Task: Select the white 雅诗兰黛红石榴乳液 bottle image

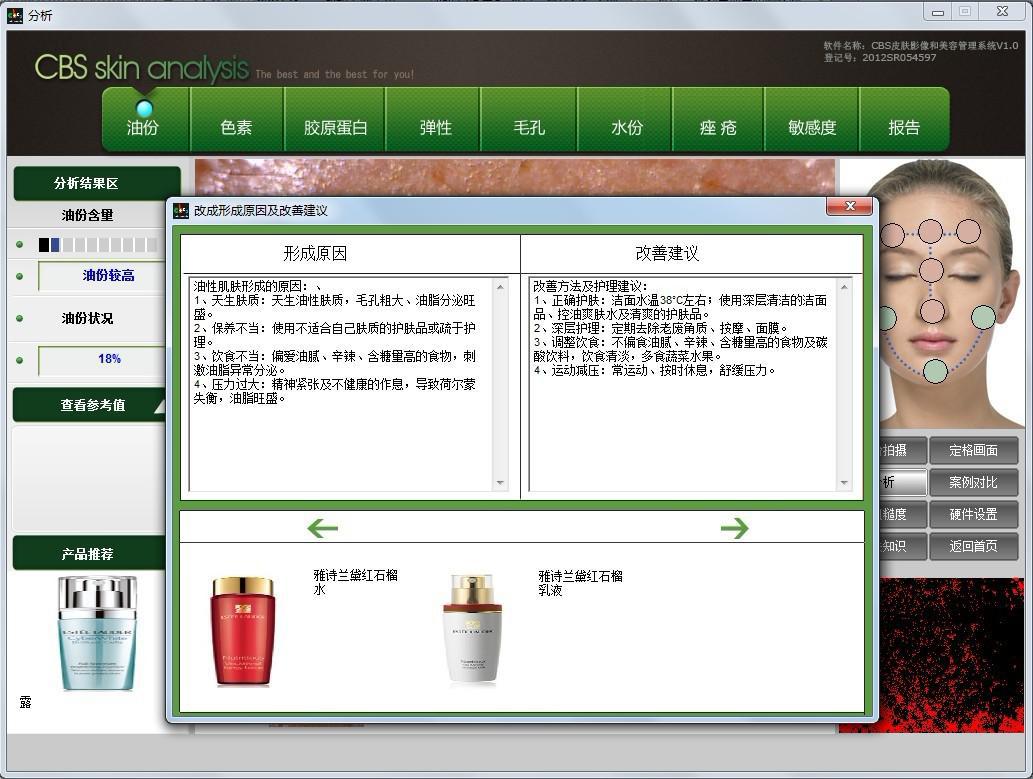Action: tap(472, 630)
